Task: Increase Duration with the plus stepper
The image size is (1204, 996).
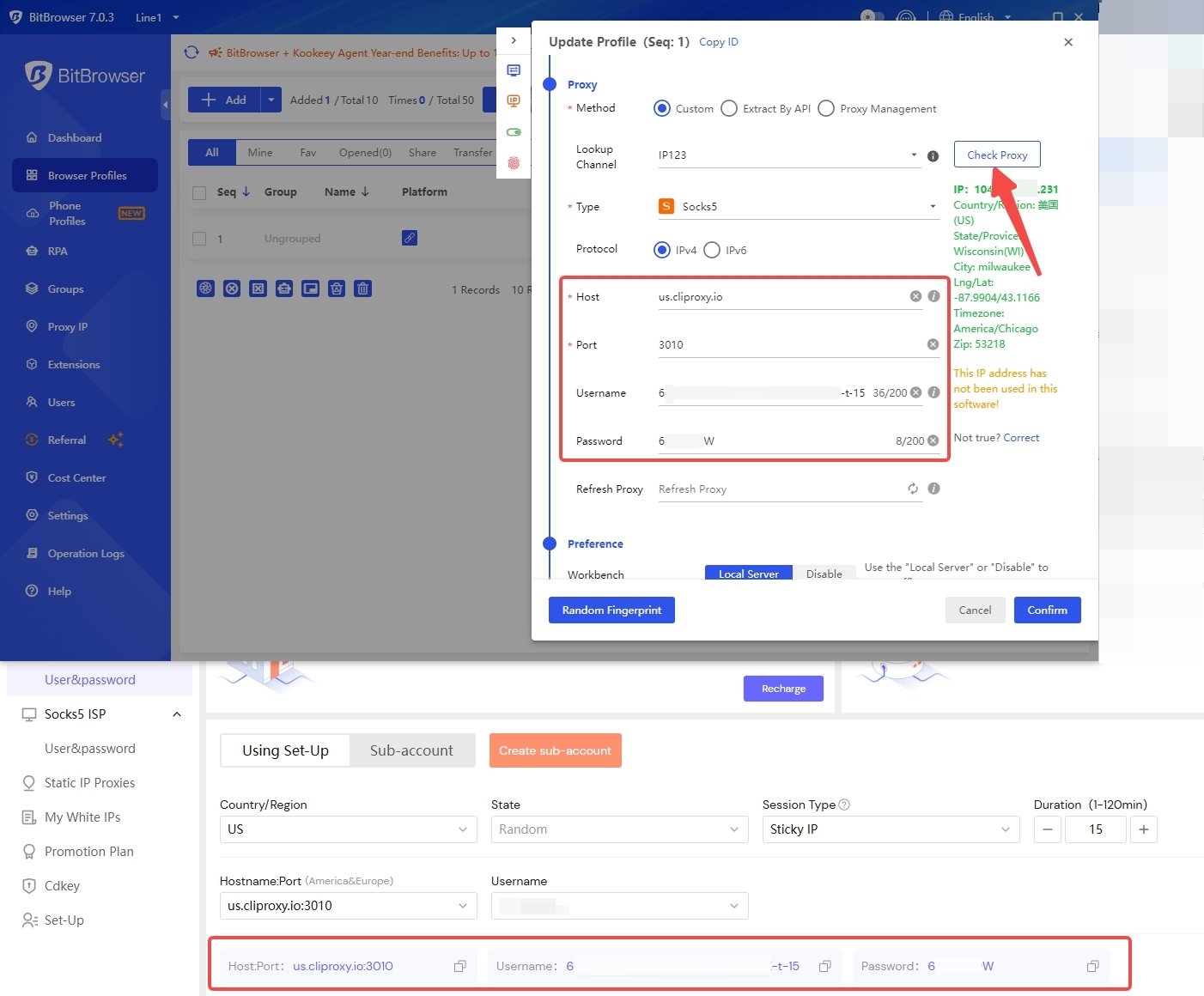Action: pyautogui.click(x=1143, y=829)
